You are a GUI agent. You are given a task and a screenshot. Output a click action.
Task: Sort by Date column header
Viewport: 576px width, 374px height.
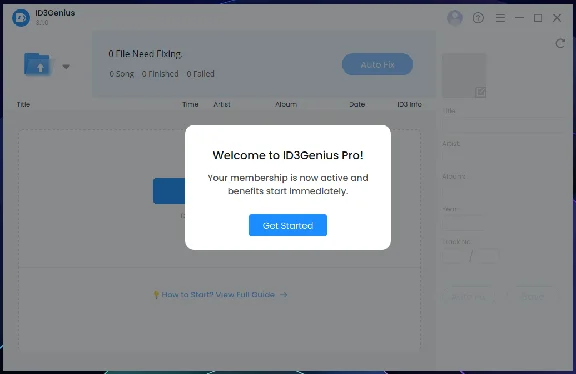pyautogui.click(x=357, y=104)
